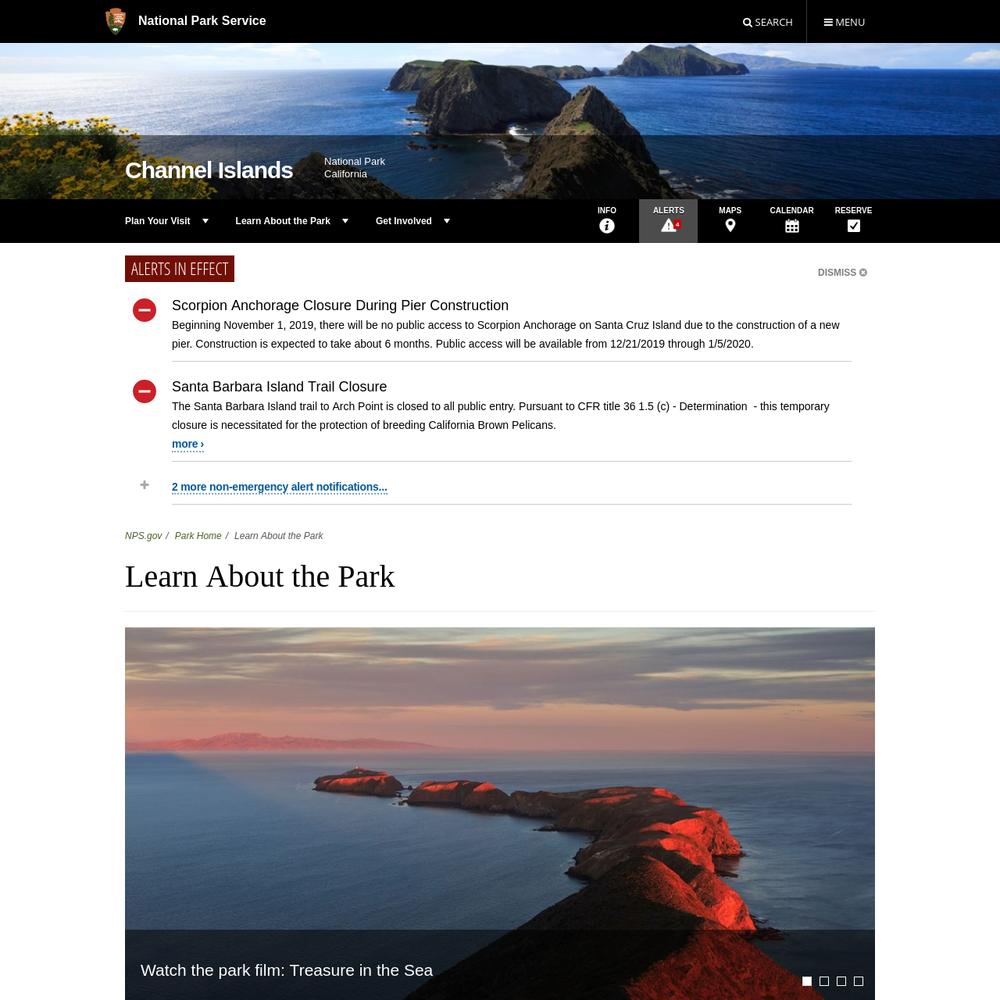Expand the Plan Your Visit dropdown
The width and height of the screenshot is (1000, 1000).
point(166,221)
